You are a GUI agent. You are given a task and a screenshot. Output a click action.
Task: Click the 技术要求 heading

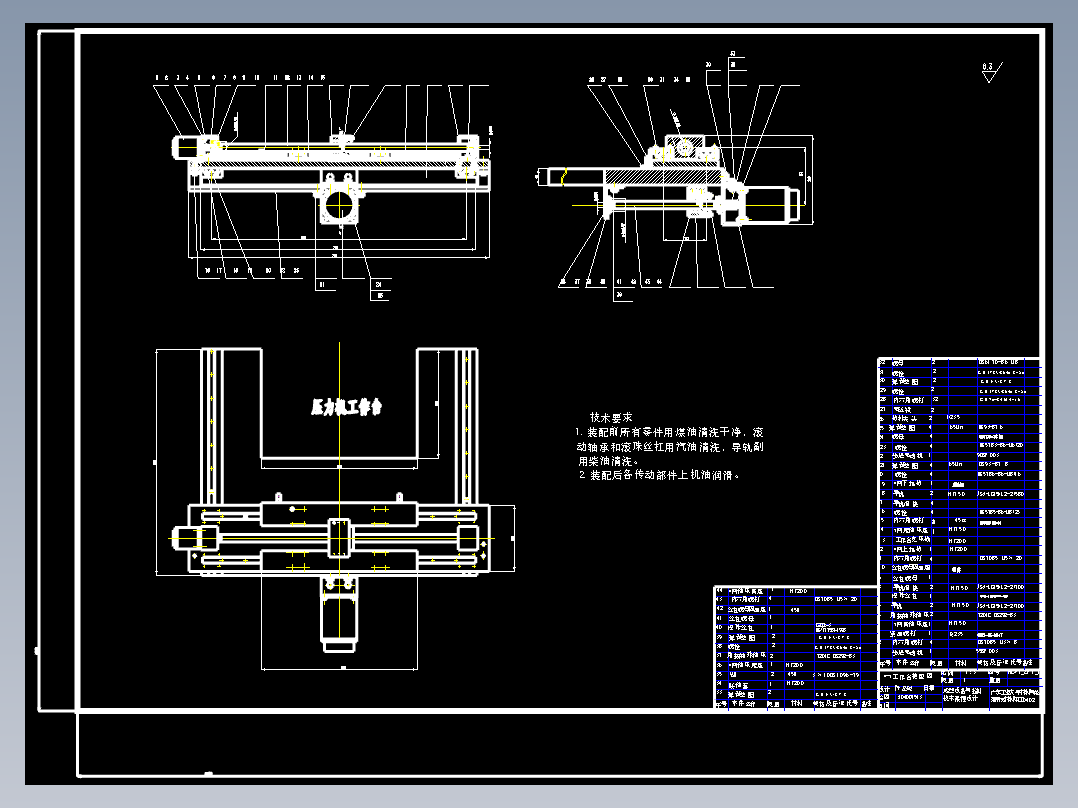[x=611, y=417]
